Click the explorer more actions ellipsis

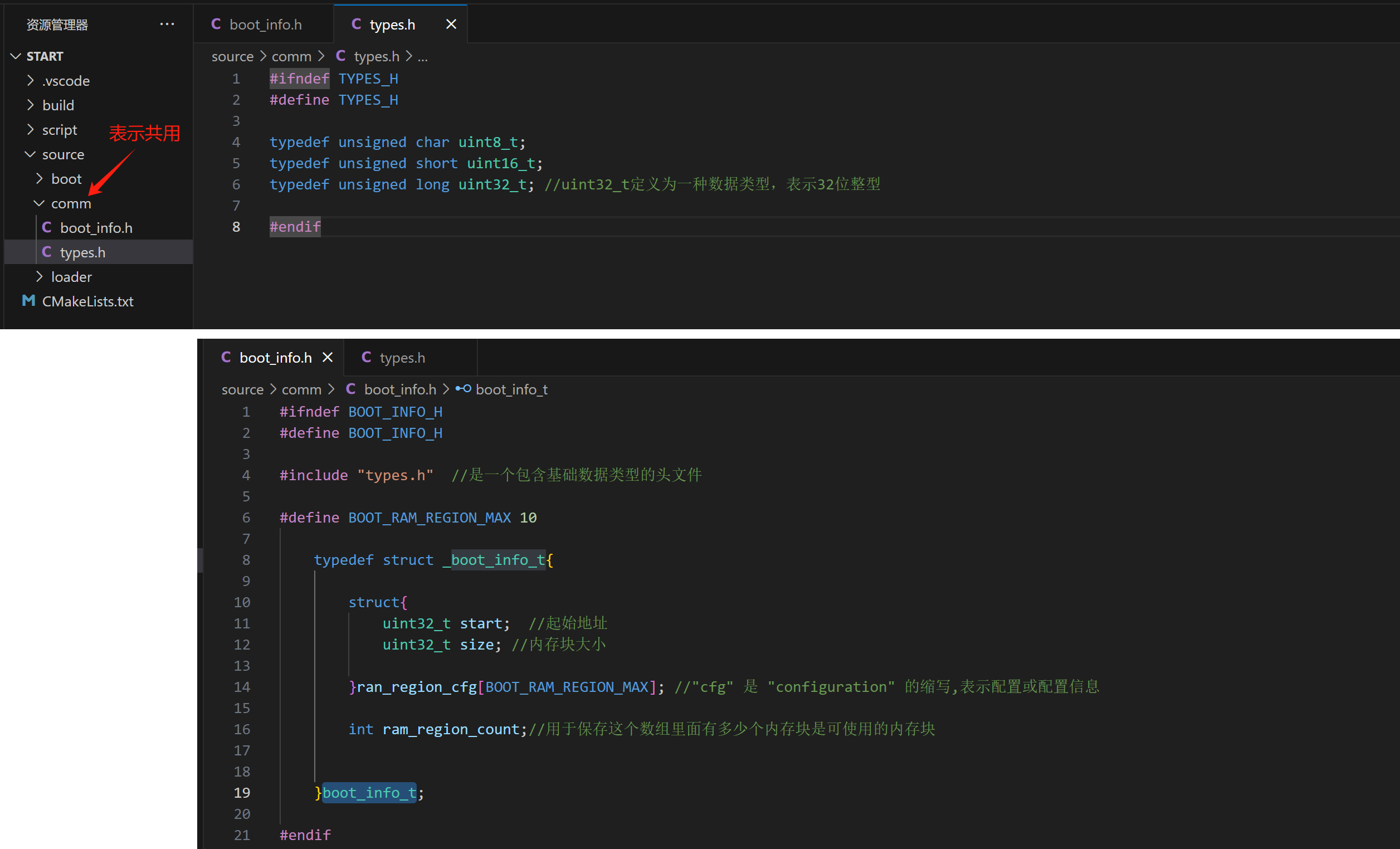pos(167,24)
